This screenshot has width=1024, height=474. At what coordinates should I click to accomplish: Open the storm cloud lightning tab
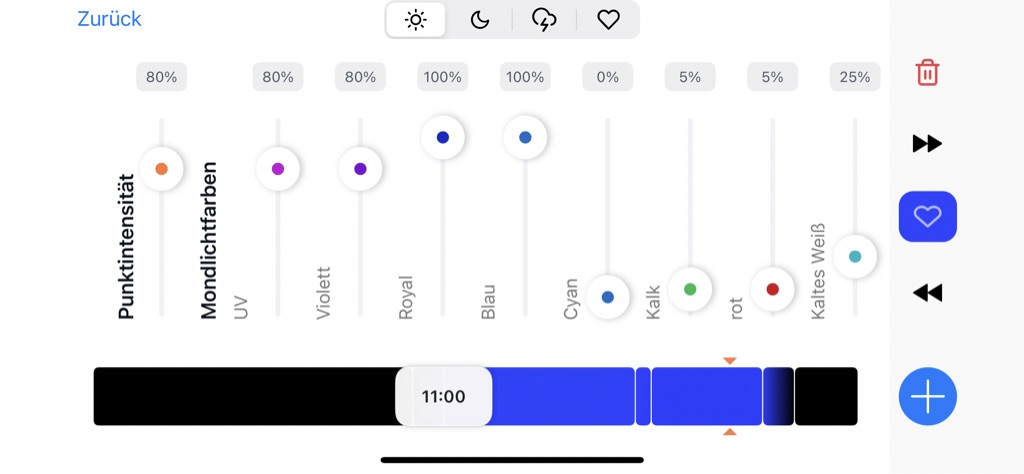point(544,19)
